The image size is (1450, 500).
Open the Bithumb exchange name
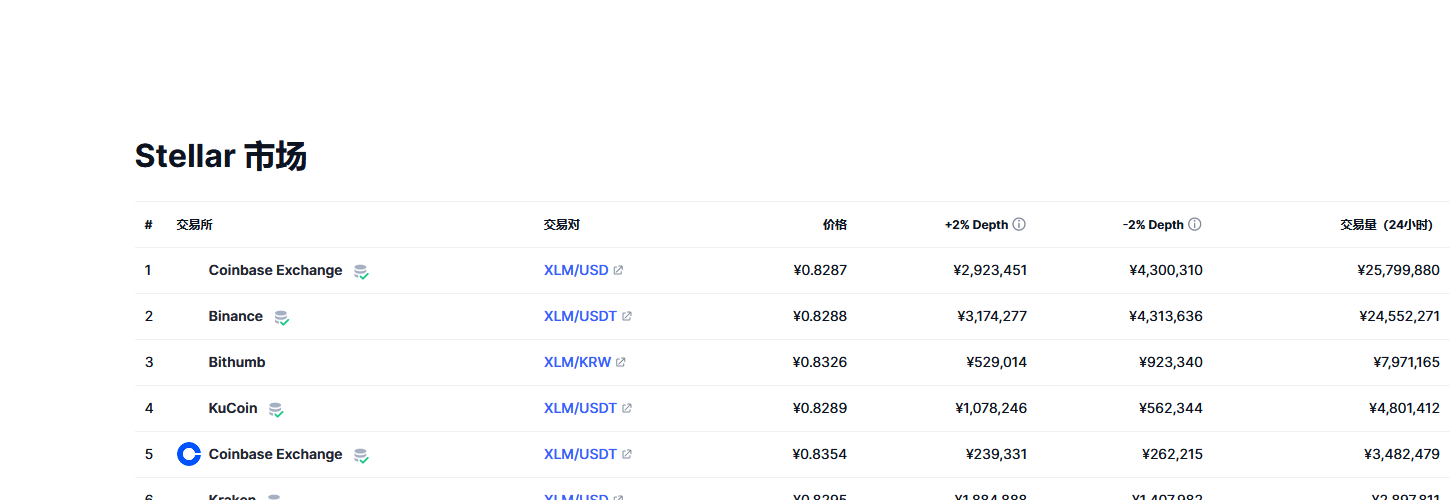point(237,363)
